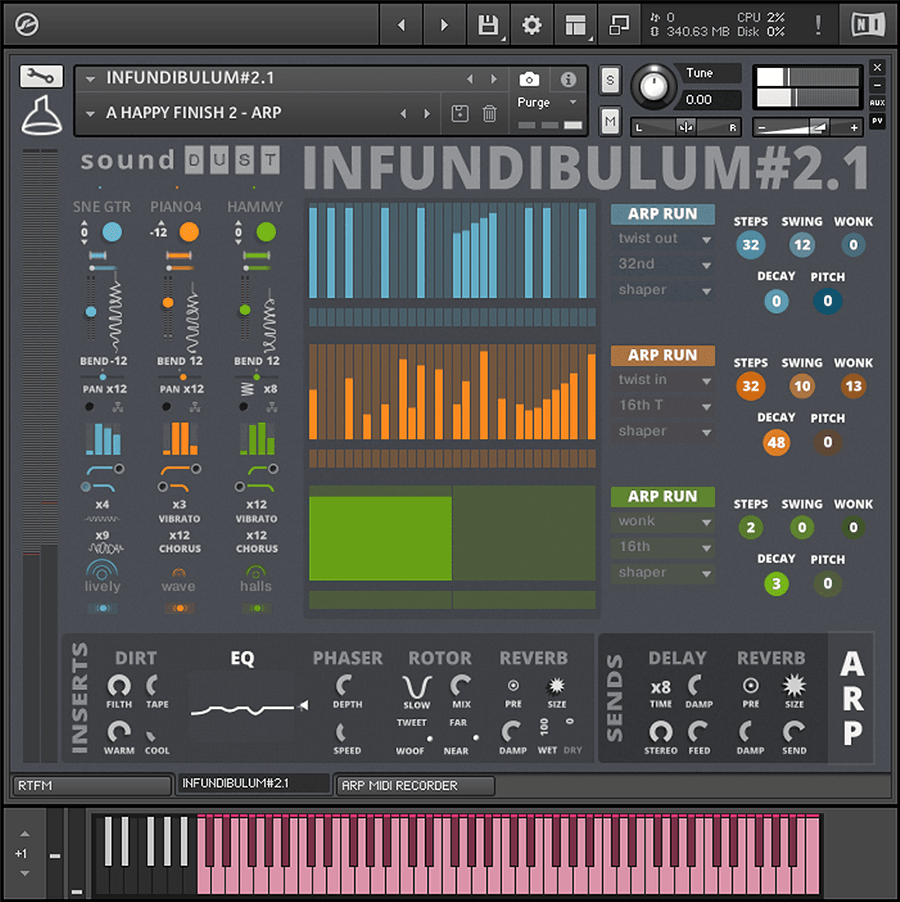The height and width of the screenshot is (902, 900).
Task: Toggle PIANO4 orange layer on/off circle
Action: click(x=189, y=232)
